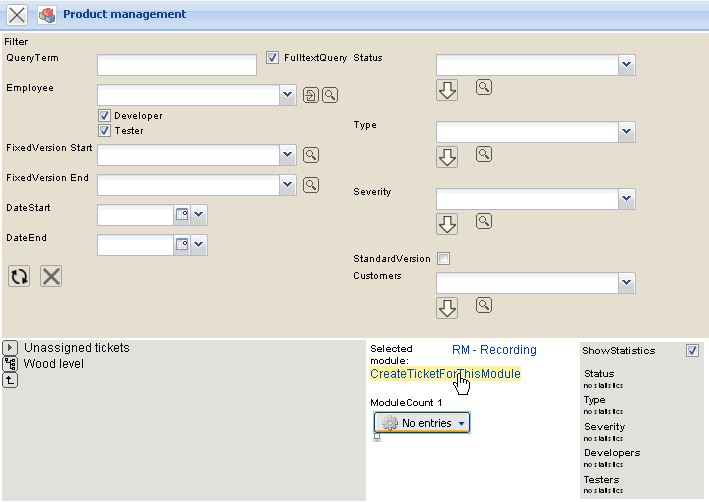709x502 pixels.
Task: Click the down arrow button under Customers
Action: (447, 307)
